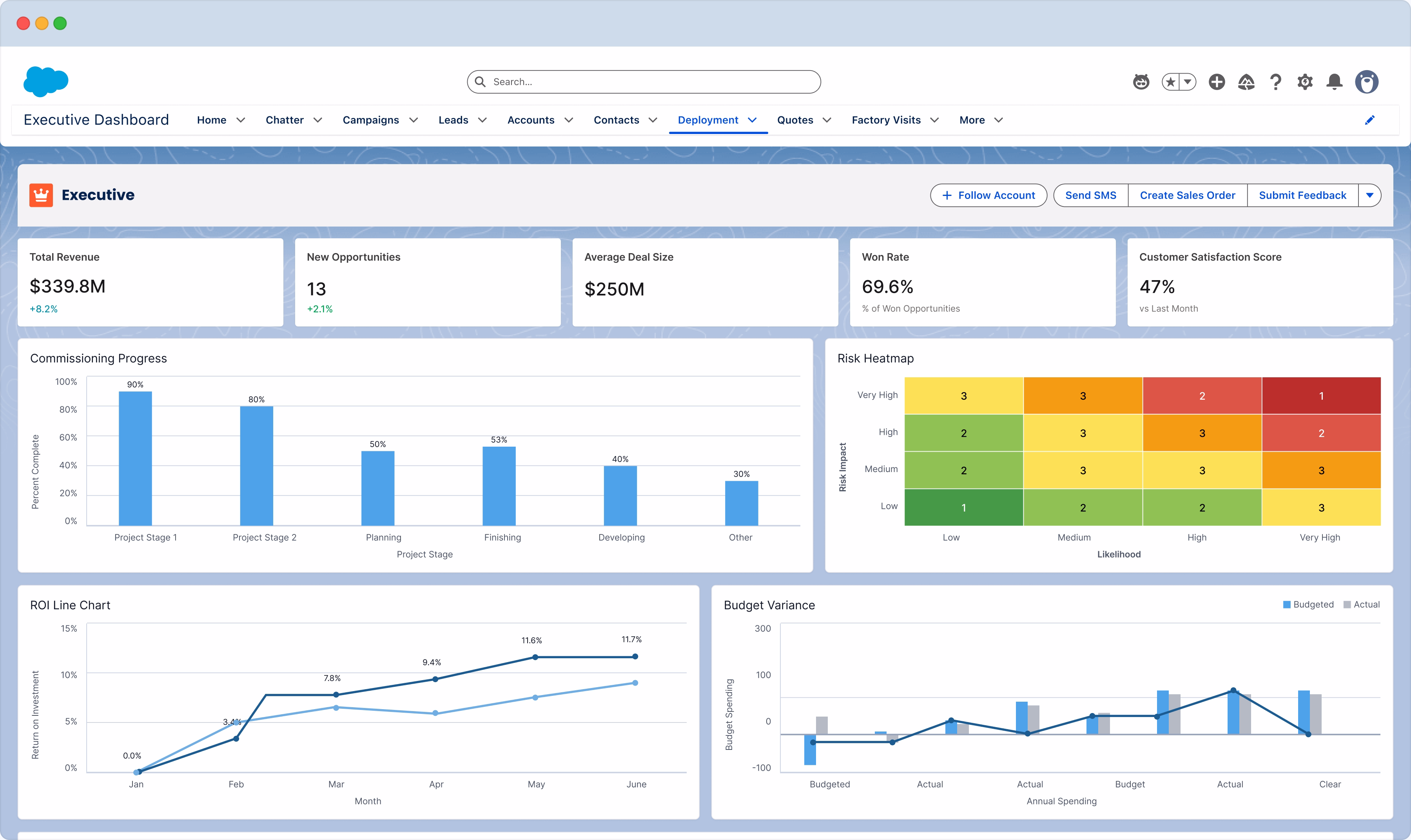Click the 9.4% April ROI data point
Screen dimensions: 1411x840
[435, 679]
